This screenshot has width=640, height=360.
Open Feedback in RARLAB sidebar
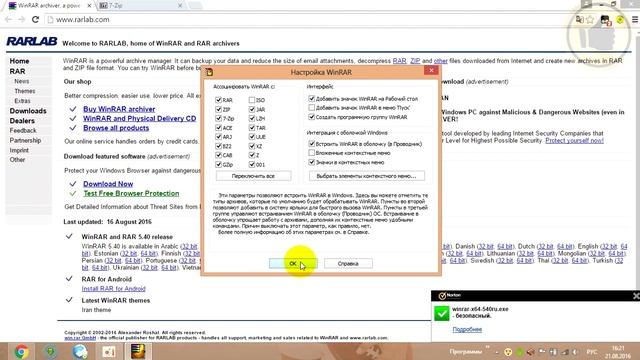click(23, 131)
